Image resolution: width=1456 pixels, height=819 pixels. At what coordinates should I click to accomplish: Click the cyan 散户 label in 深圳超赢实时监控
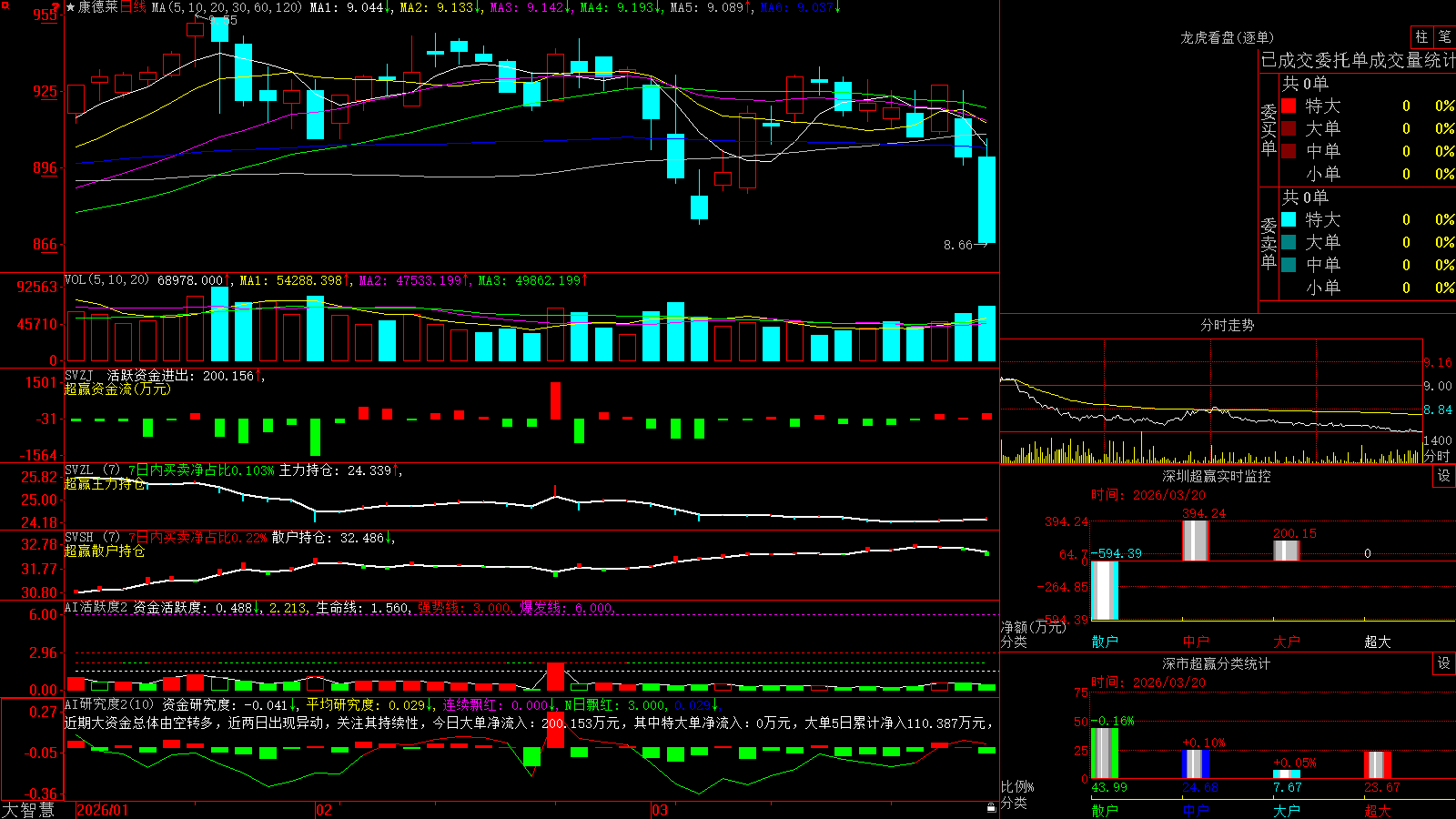(1105, 642)
